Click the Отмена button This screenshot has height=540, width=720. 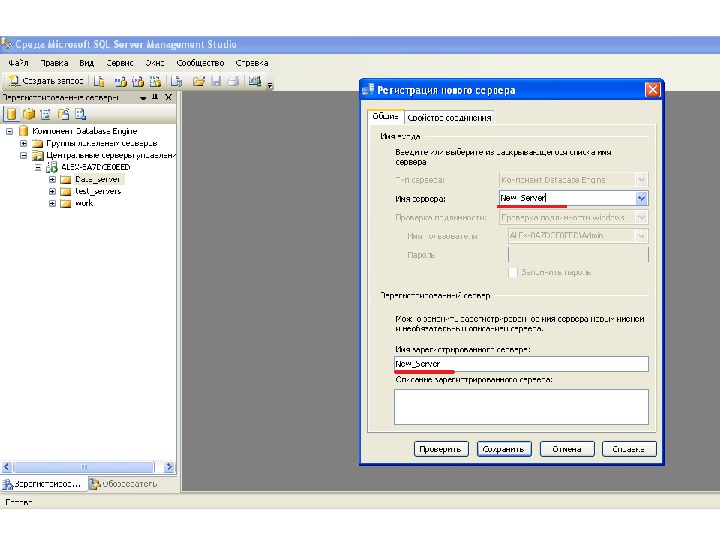coord(567,449)
